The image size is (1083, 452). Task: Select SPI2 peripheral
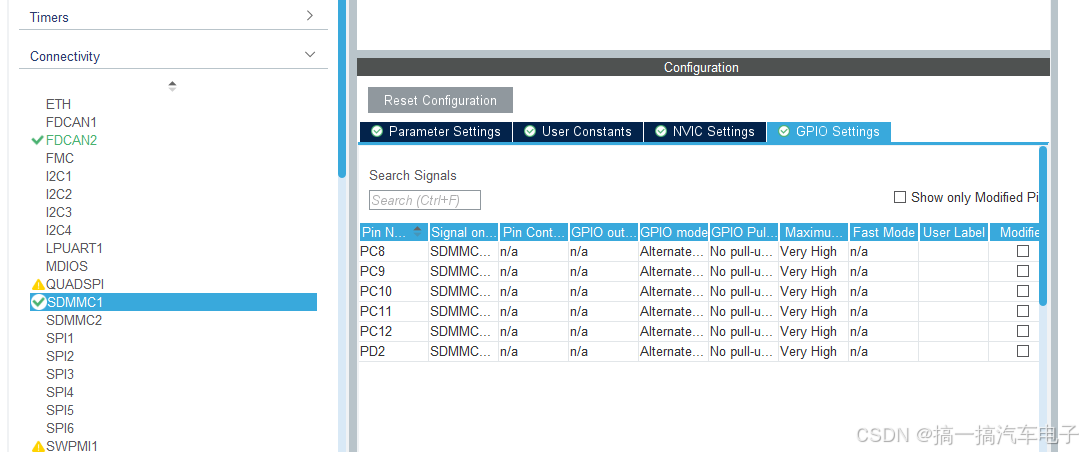click(59, 356)
